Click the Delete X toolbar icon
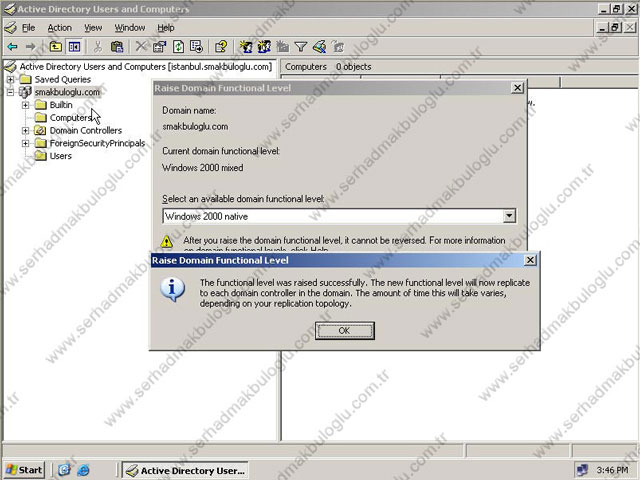Screen dimensions: 640x480 coord(141,47)
